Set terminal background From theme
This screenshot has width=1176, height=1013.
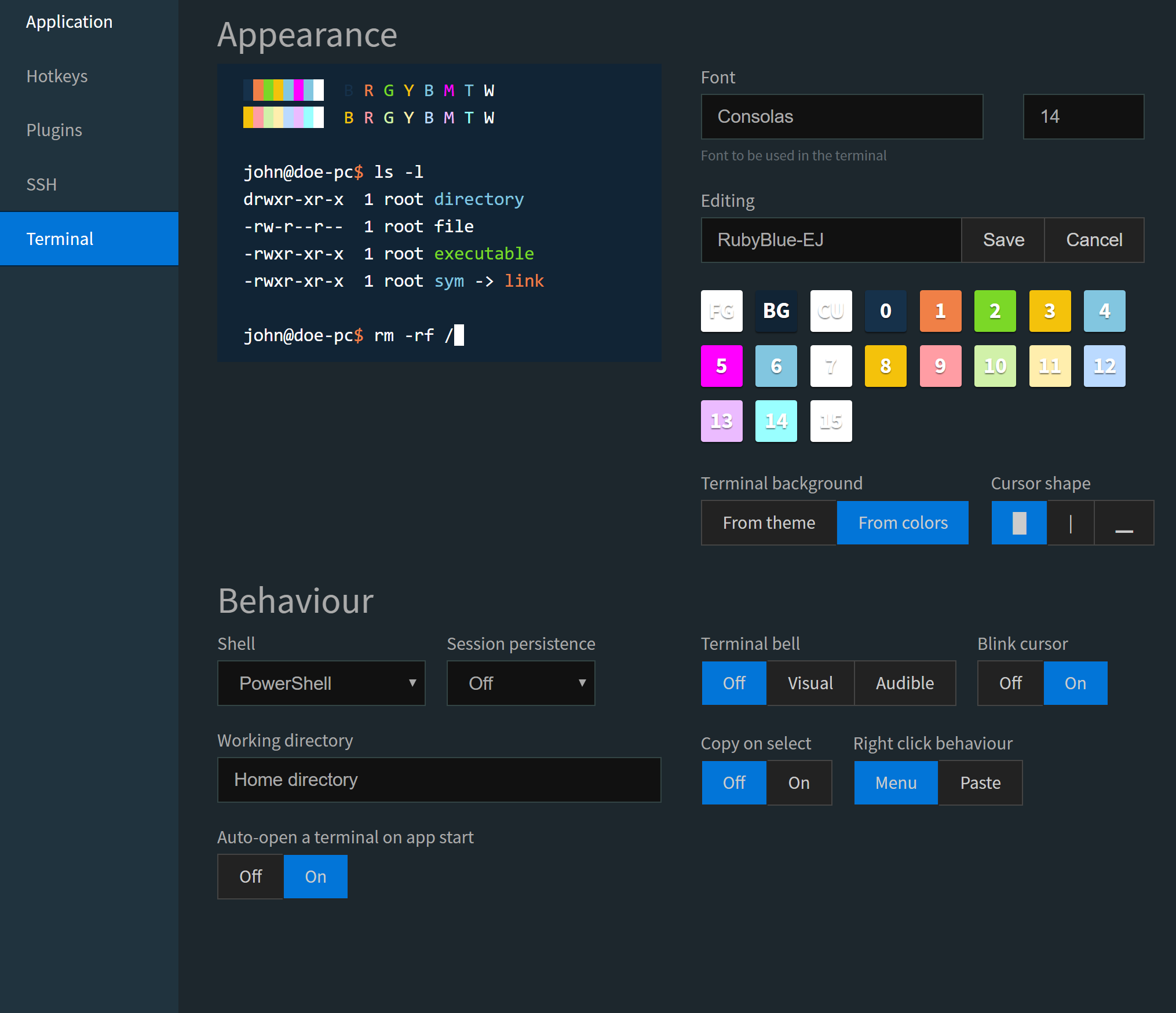(x=769, y=523)
